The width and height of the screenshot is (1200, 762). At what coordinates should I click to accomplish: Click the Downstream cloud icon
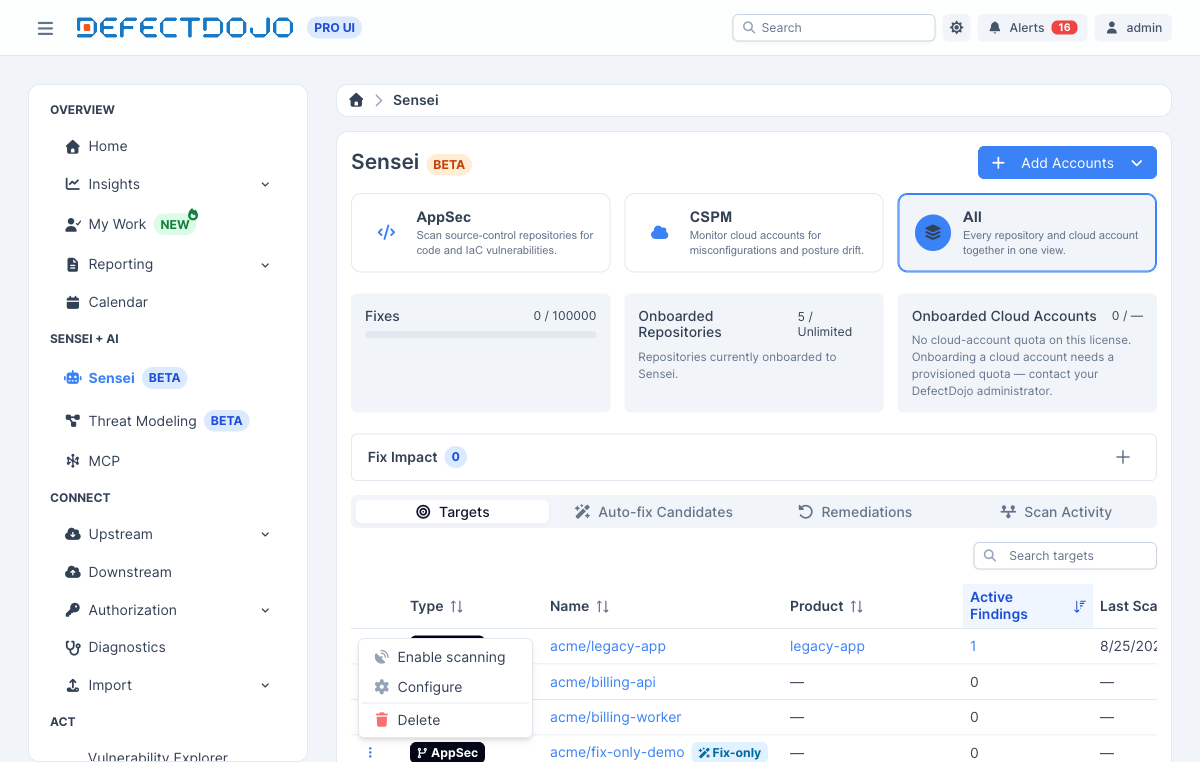pos(72,572)
